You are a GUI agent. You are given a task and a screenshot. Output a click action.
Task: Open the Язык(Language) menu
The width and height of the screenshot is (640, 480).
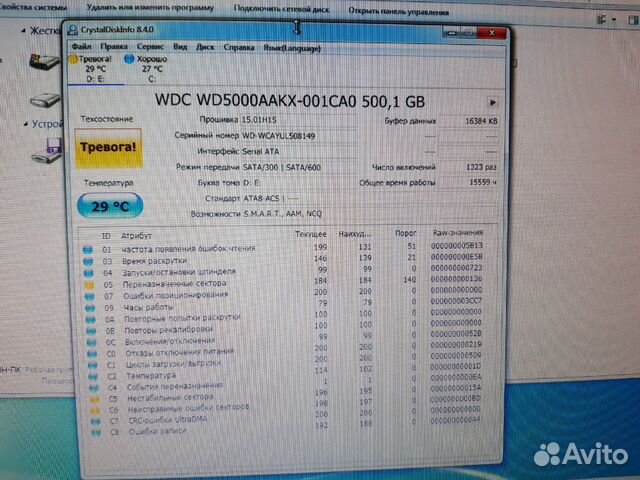point(292,48)
